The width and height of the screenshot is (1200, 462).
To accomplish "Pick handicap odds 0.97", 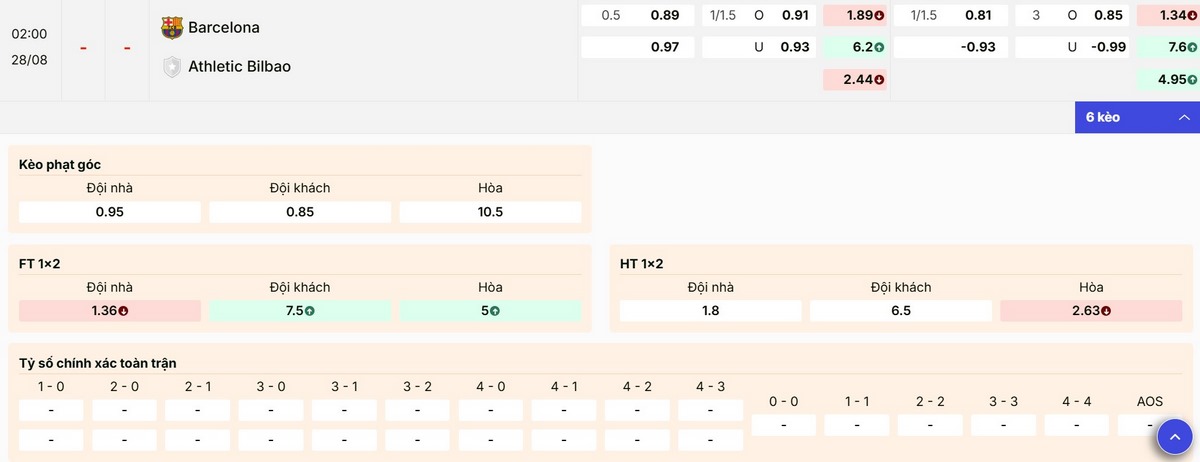I will (x=637, y=47).
